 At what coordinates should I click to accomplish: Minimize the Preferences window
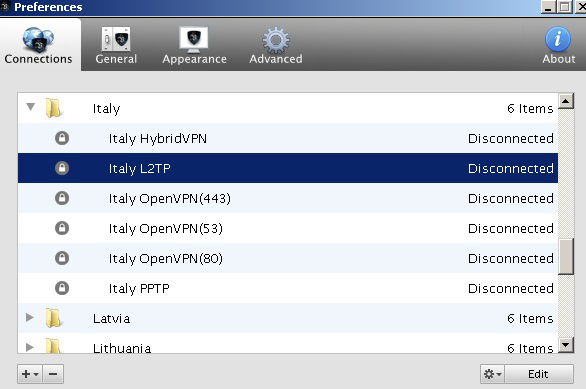coord(548,7)
